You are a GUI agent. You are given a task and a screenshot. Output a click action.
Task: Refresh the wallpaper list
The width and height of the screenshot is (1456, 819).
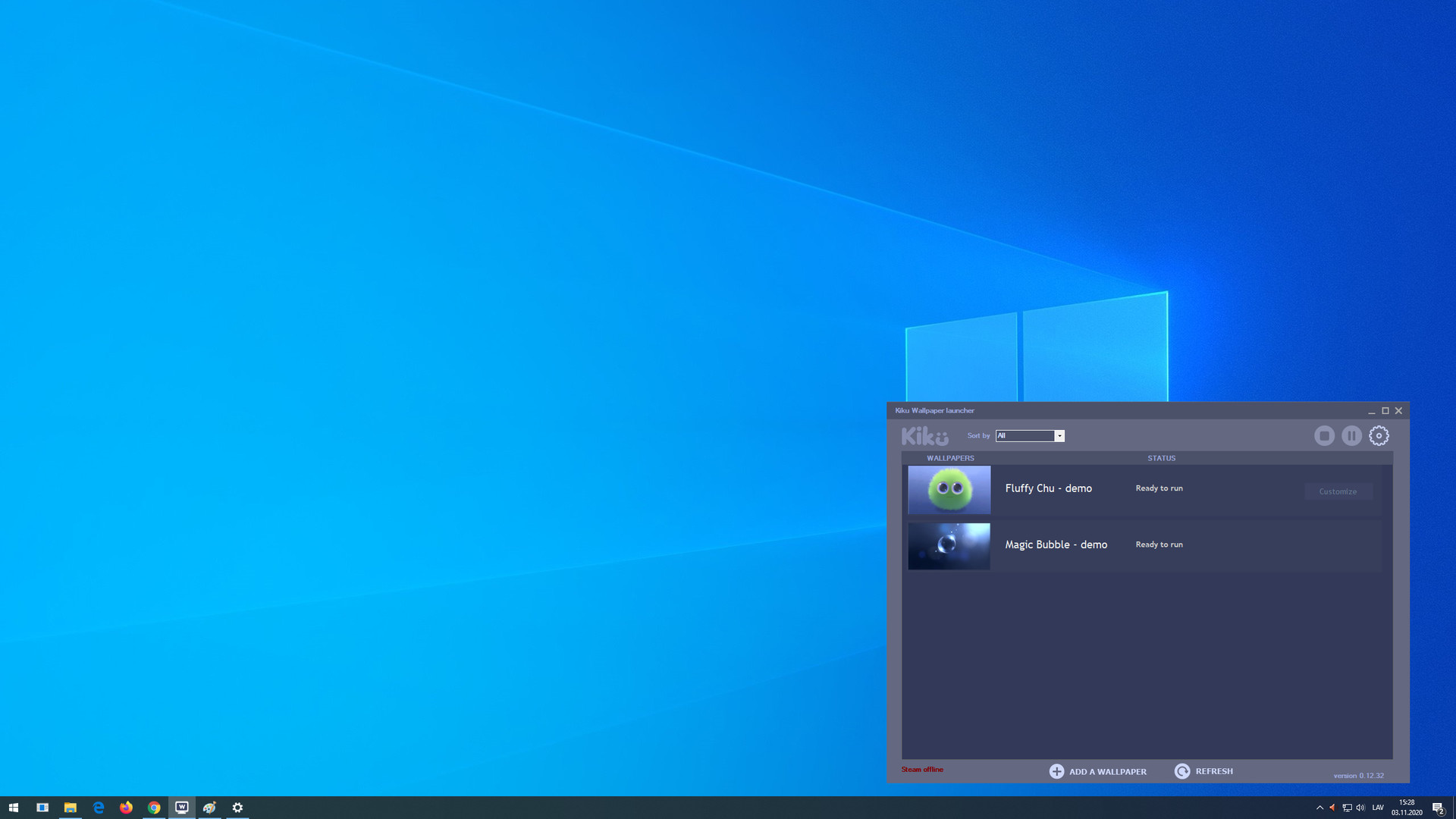(1203, 771)
